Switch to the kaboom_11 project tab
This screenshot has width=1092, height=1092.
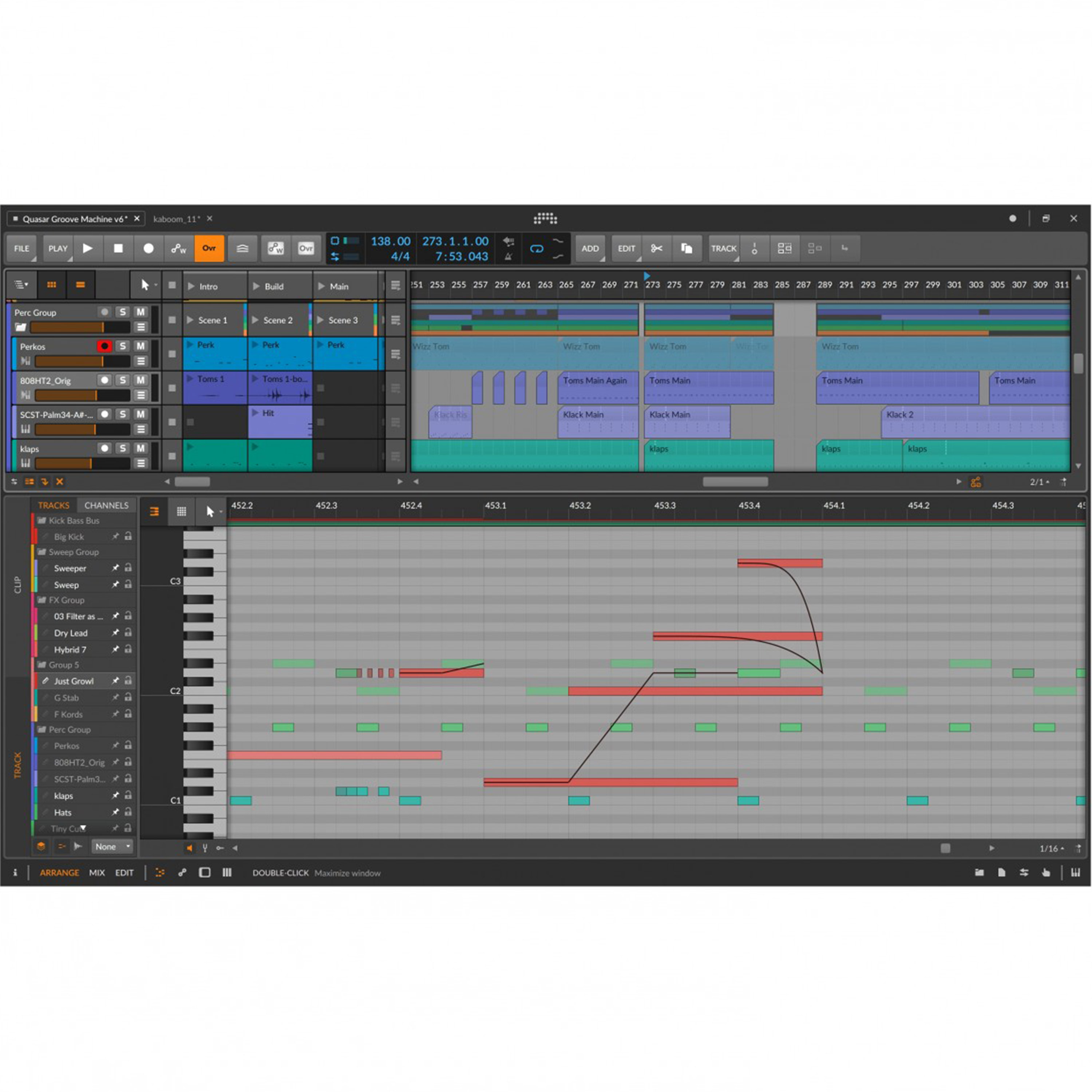point(176,219)
